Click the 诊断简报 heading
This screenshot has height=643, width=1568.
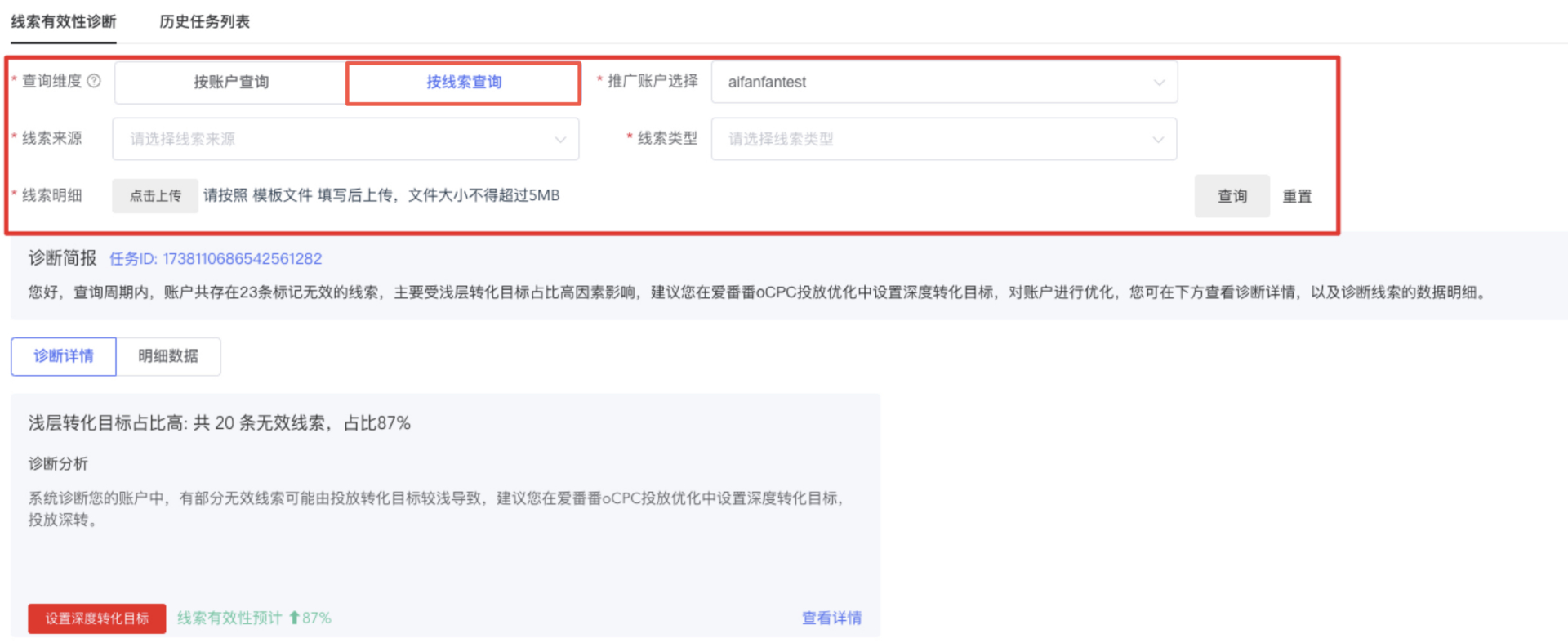point(62,258)
